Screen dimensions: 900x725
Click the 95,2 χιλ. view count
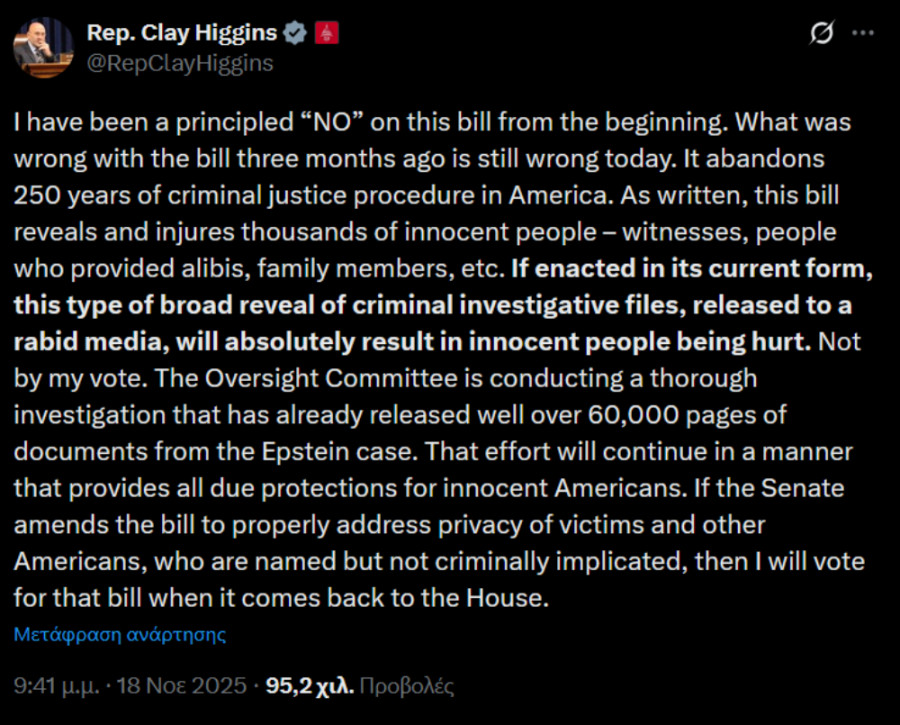click(306, 687)
